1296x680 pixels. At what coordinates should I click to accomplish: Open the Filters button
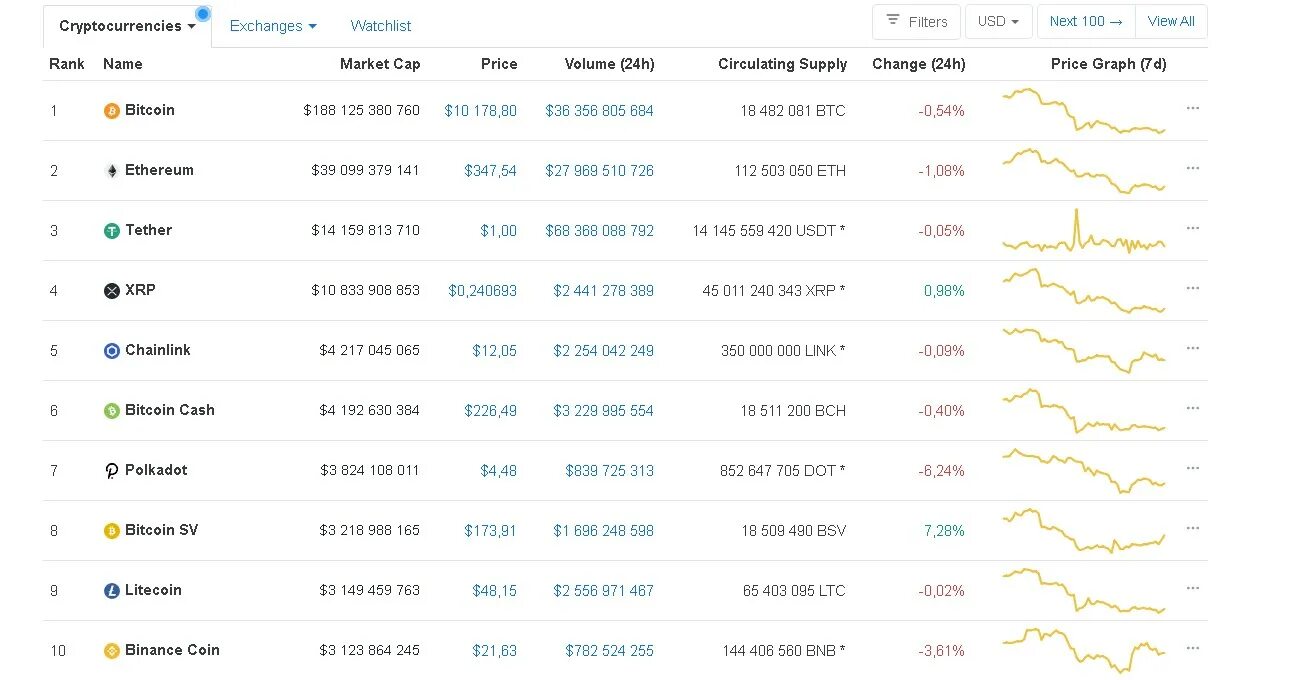tap(917, 21)
